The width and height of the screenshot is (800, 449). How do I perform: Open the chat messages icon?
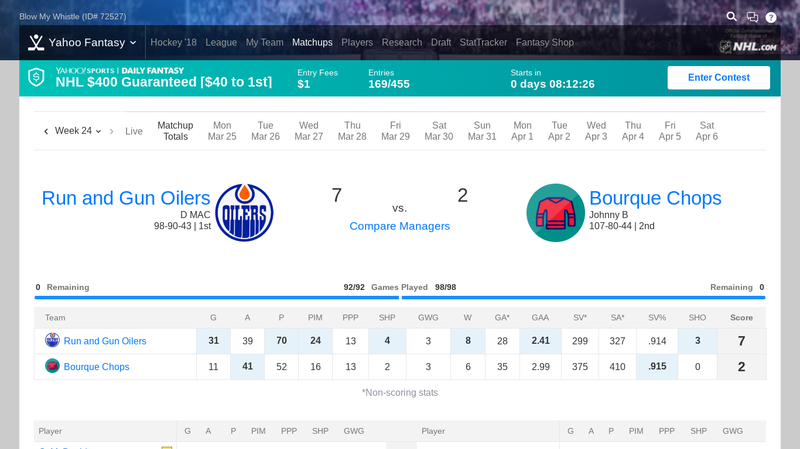(x=752, y=17)
